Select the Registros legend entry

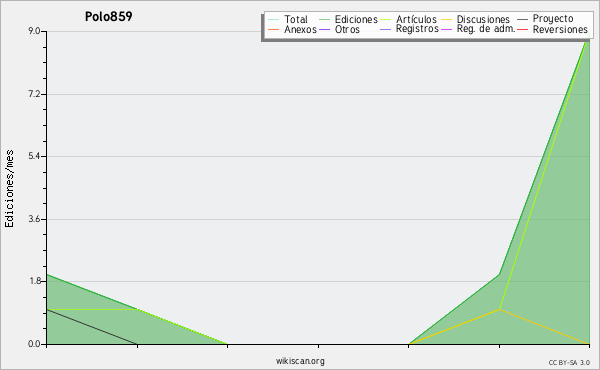[417, 29]
